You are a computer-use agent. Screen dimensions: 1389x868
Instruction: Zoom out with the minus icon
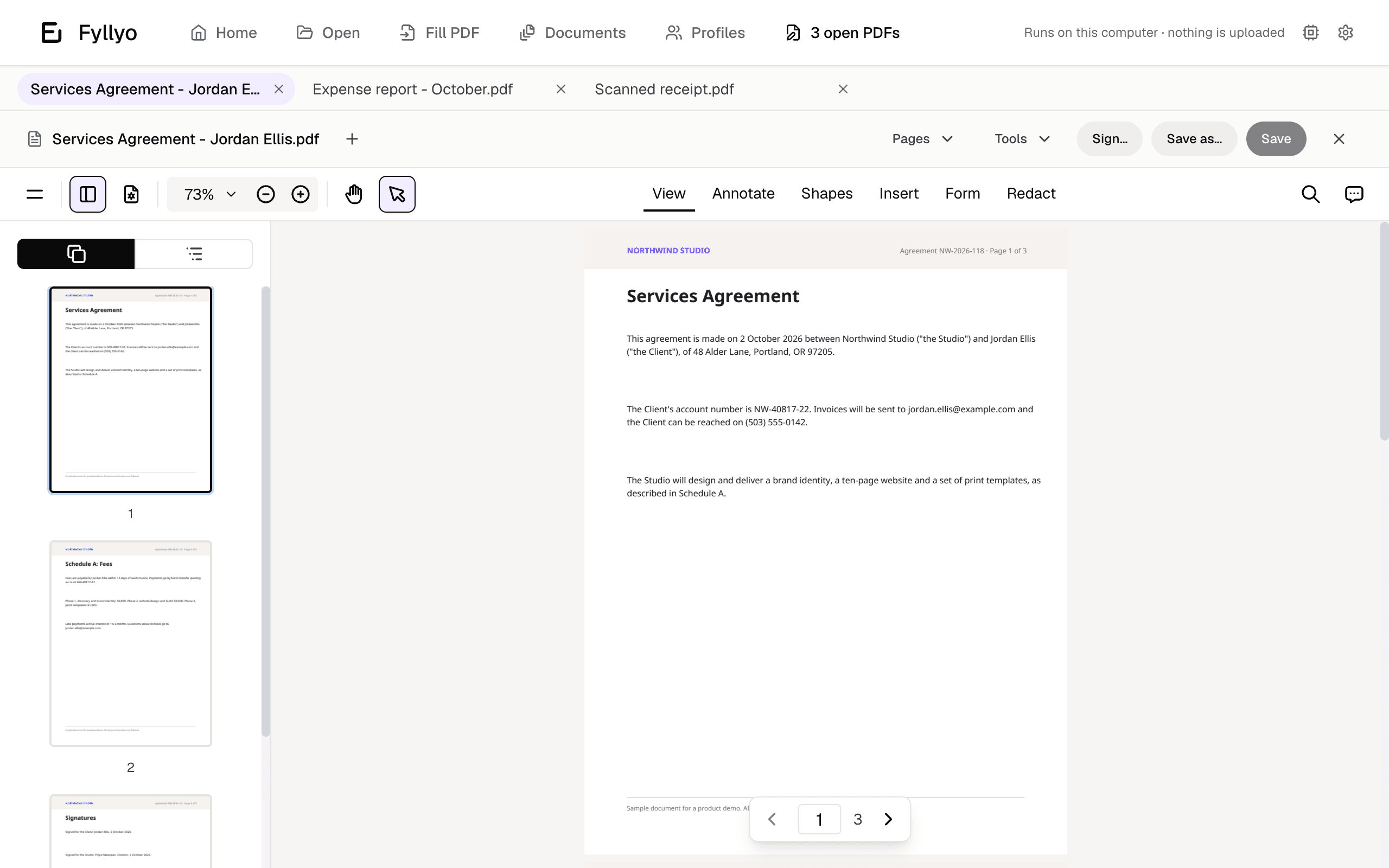266,194
